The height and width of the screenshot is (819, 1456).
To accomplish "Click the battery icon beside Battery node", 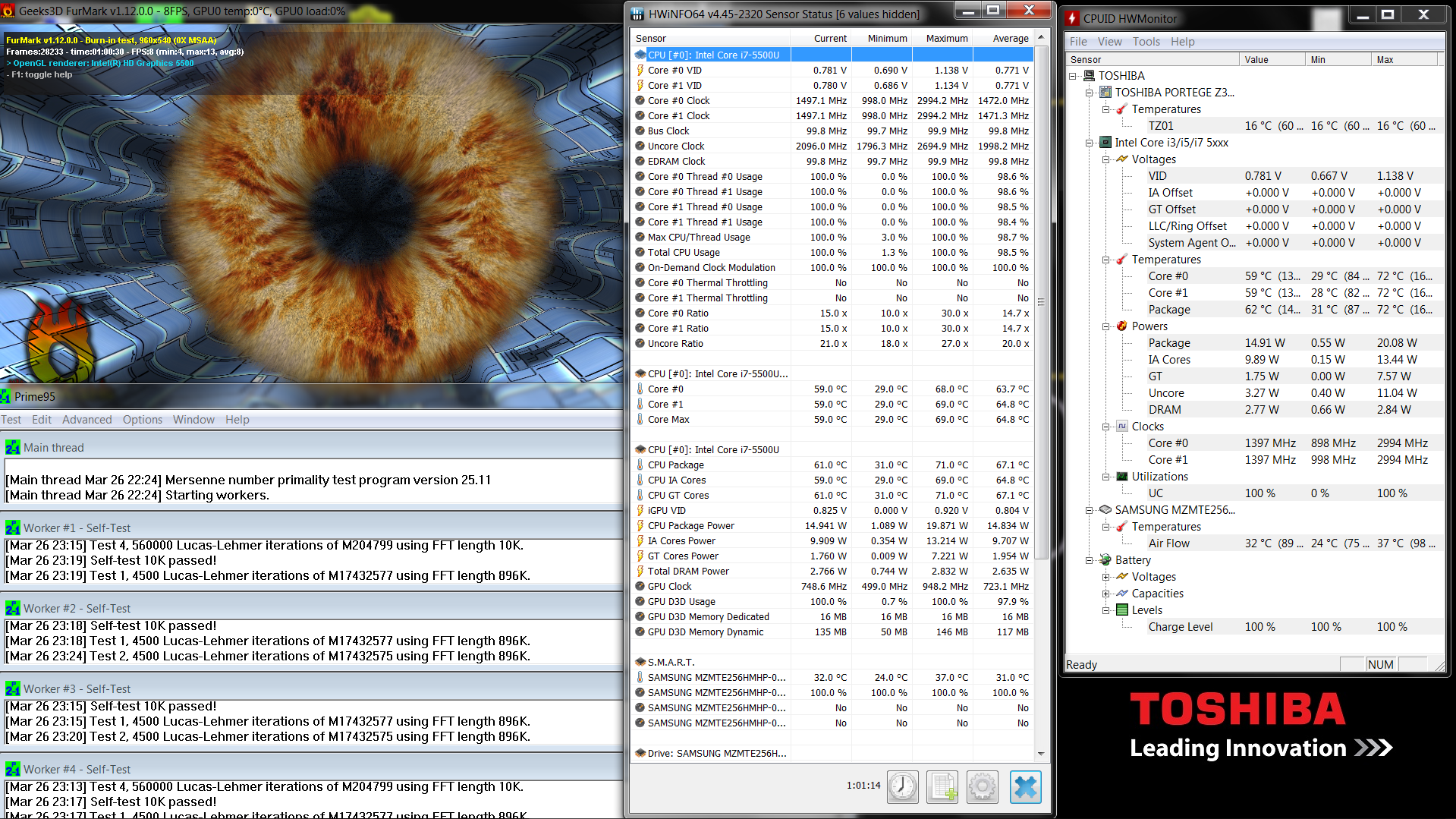I will (x=1105, y=560).
